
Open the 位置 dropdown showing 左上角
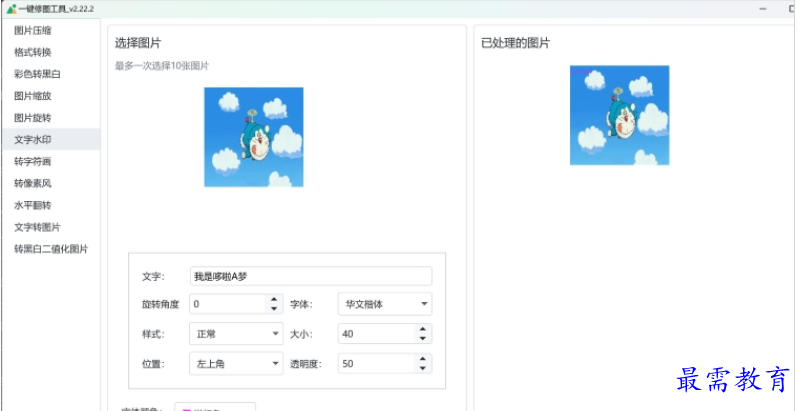[236, 364]
